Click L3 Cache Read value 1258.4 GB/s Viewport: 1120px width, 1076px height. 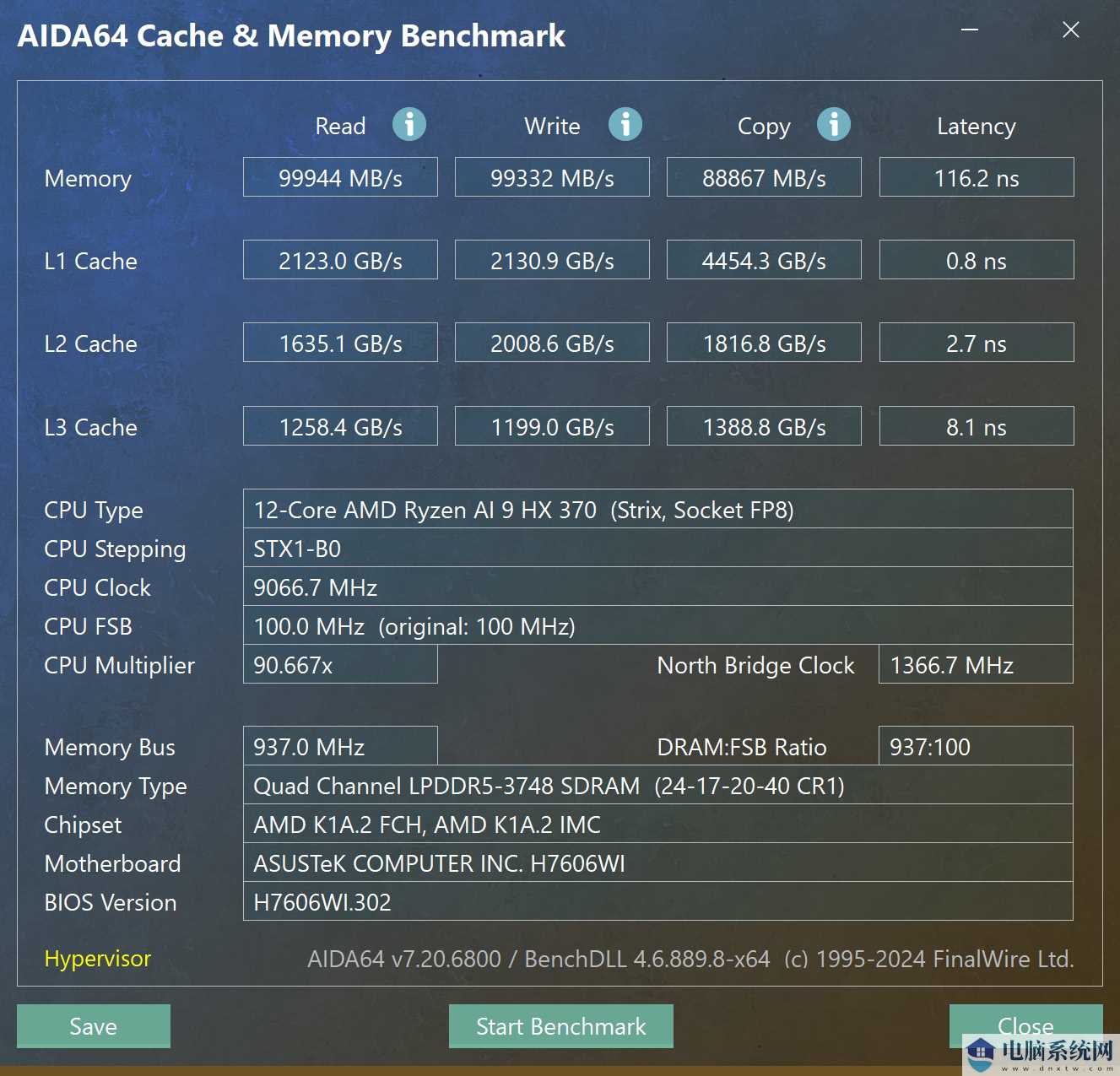(x=340, y=426)
